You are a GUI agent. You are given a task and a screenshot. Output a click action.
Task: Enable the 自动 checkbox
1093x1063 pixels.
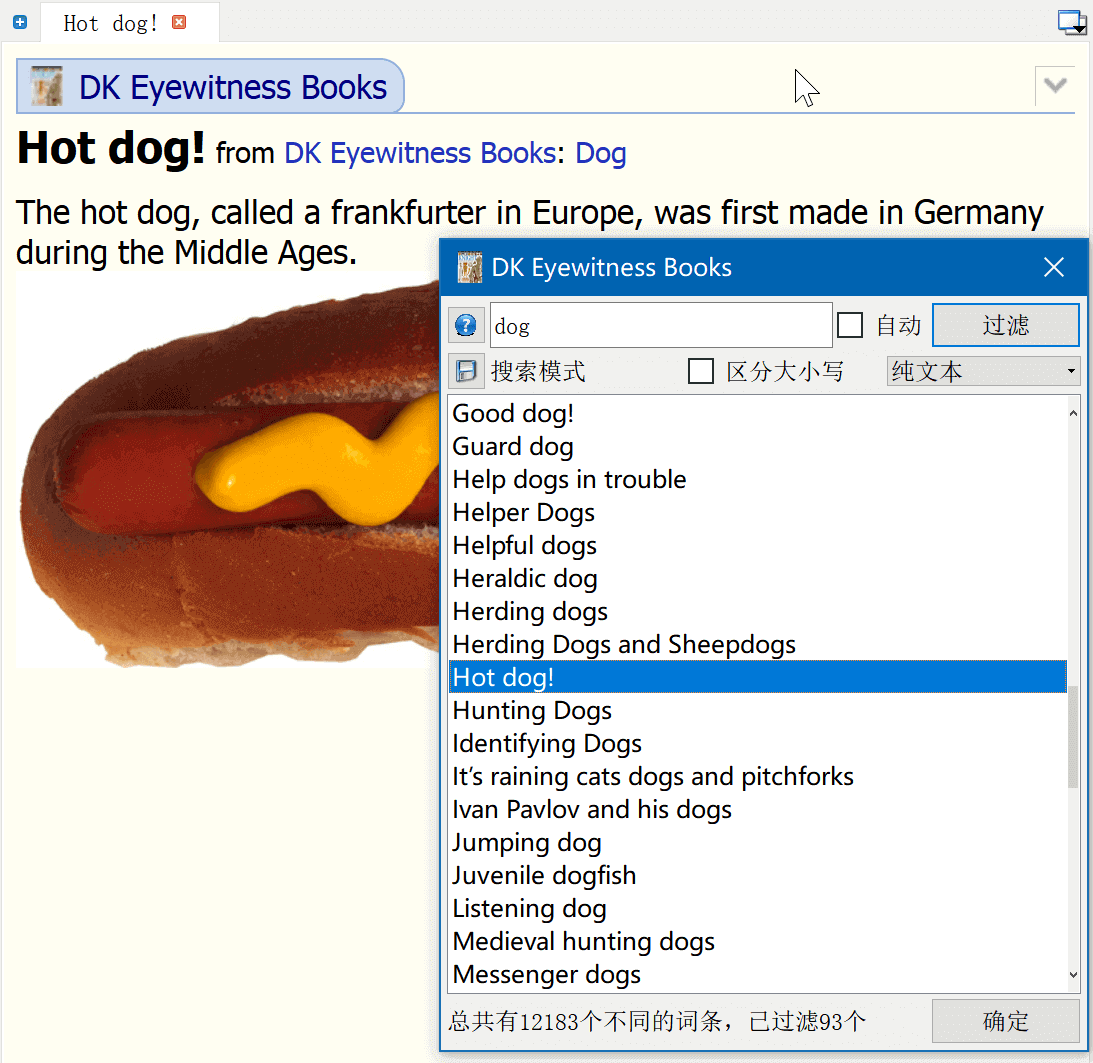(x=850, y=325)
